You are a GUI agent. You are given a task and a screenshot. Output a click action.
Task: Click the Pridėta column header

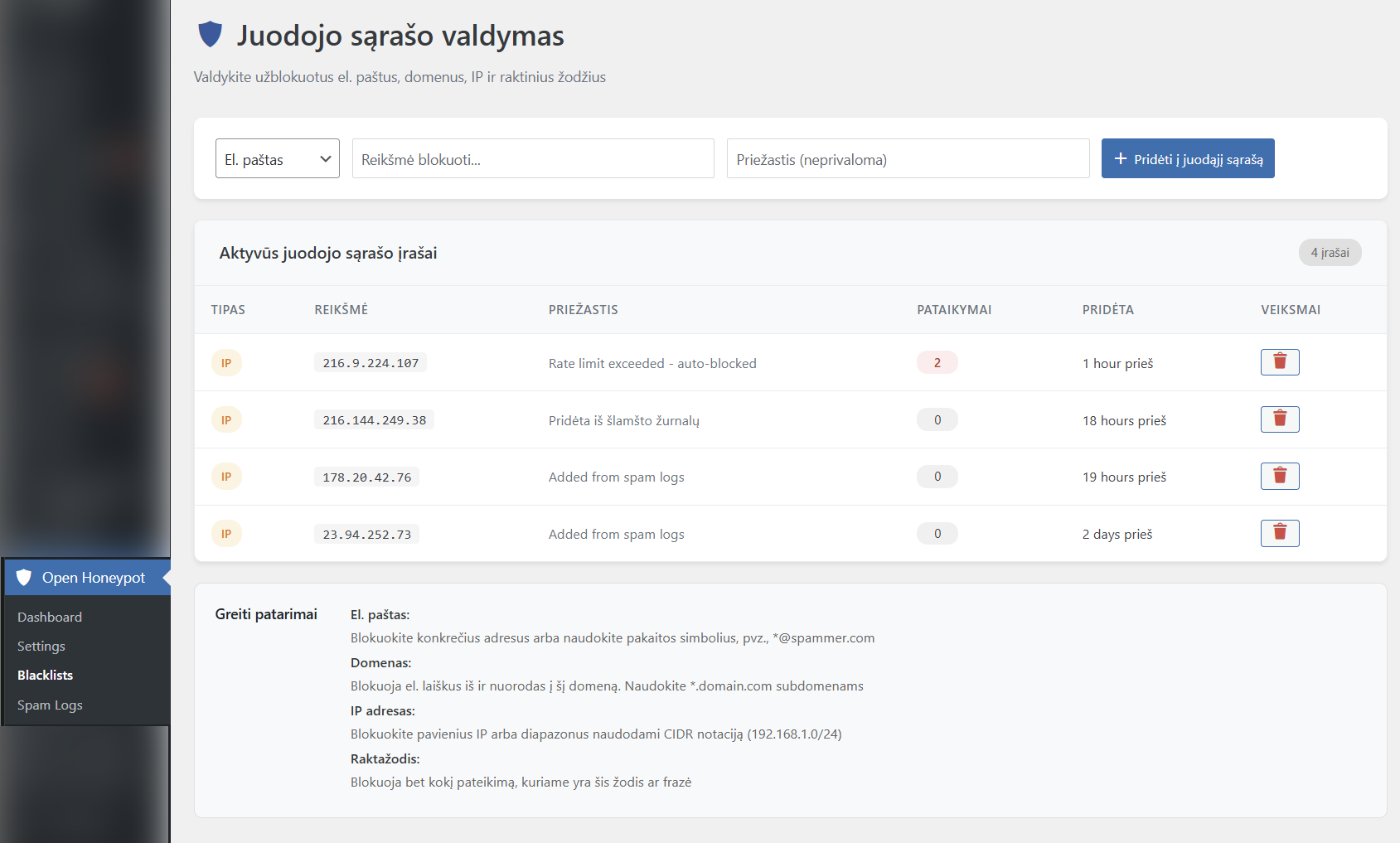(1107, 310)
